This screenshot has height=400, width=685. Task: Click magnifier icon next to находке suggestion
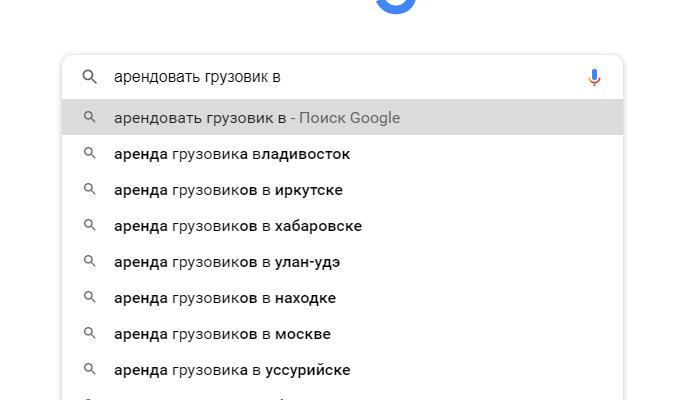(x=90, y=298)
